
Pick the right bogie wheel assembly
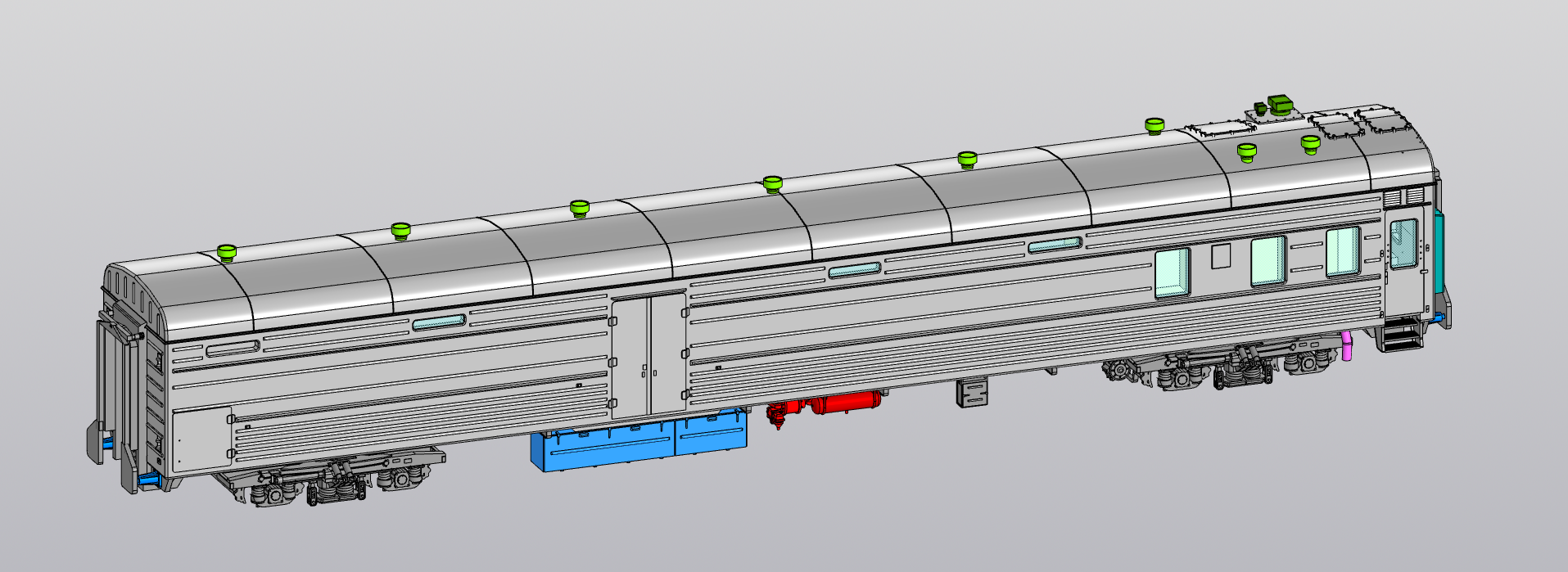click(x=1220, y=366)
